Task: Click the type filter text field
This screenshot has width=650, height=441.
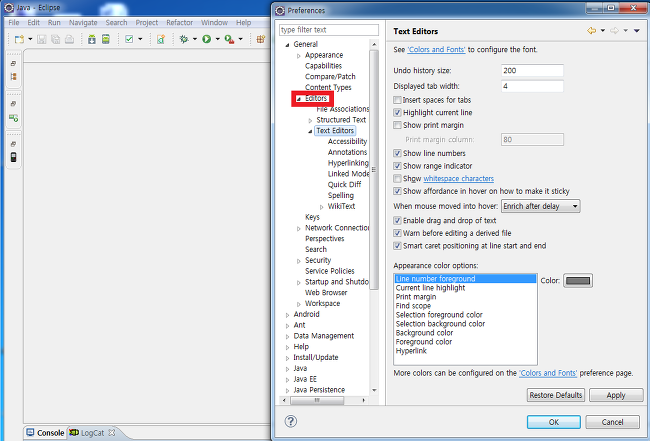Action: pos(329,30)
